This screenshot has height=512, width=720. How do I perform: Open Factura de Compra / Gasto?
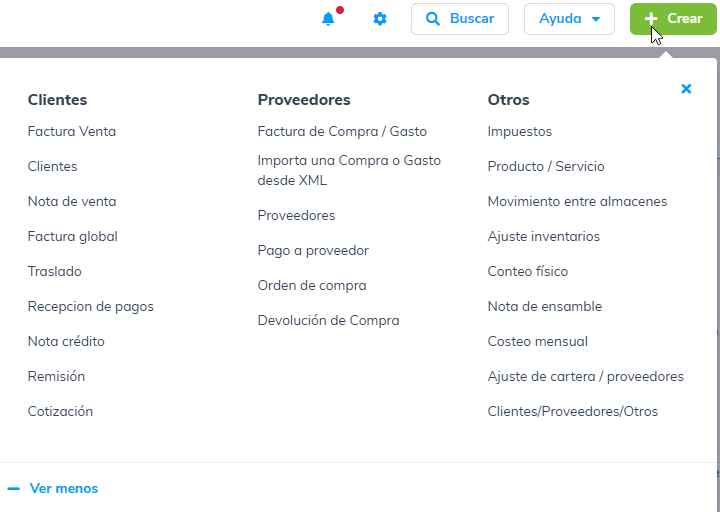point(342,131)
